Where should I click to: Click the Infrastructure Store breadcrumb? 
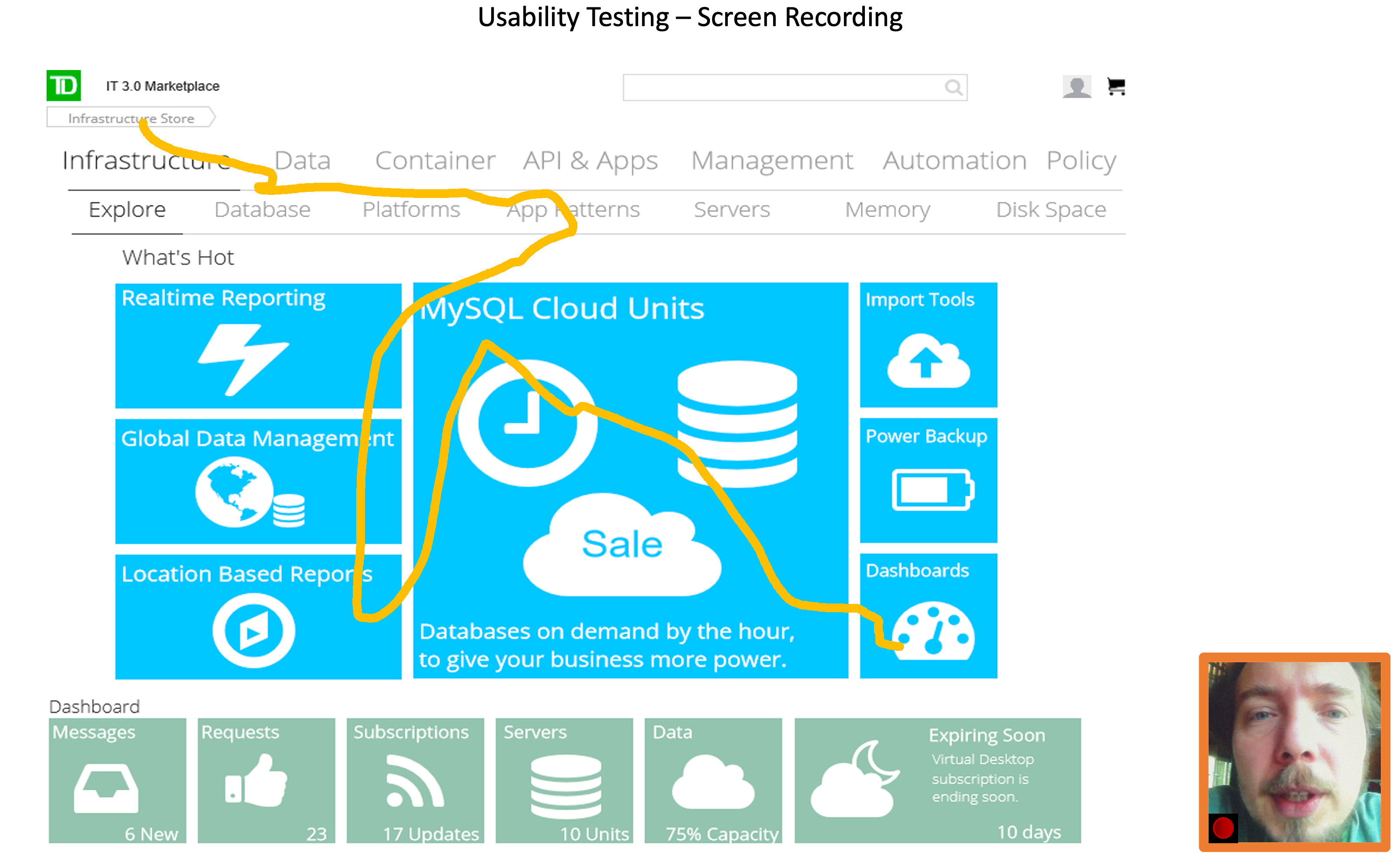(x=131, y=118)
